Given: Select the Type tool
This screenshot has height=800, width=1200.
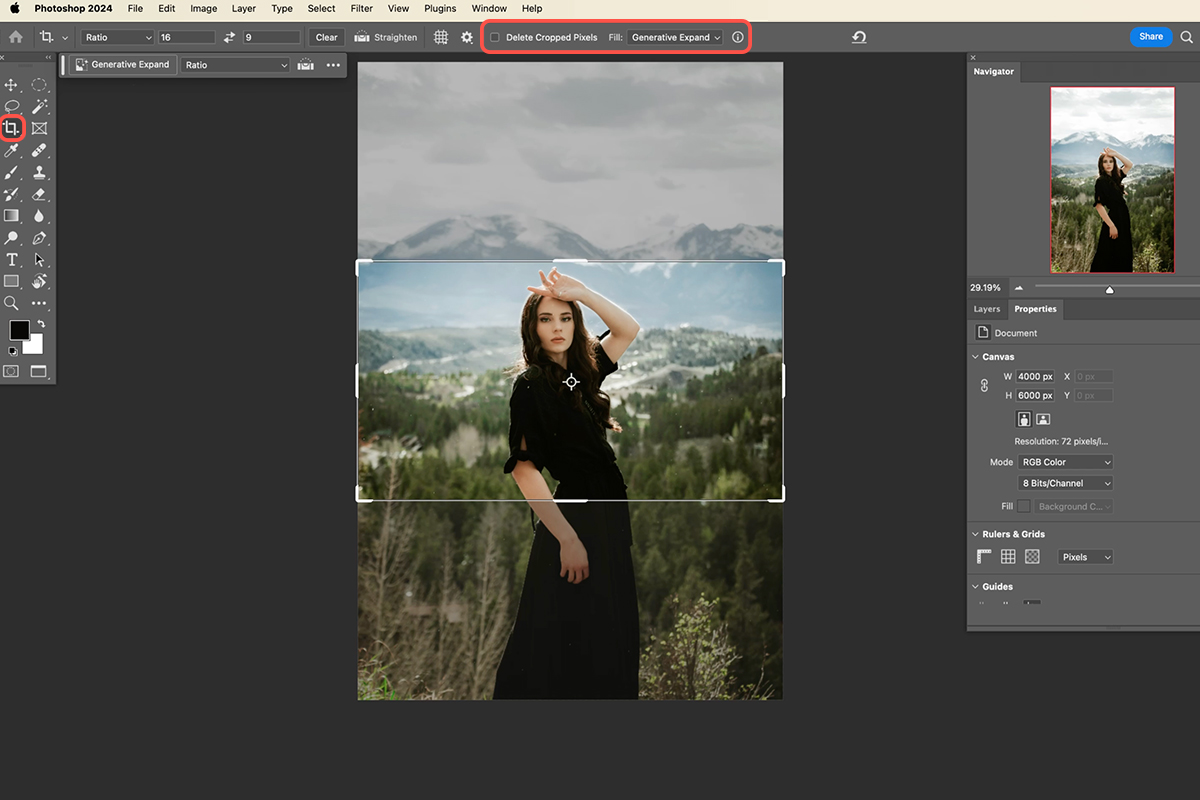Looking at the screenshot, I should click(12, 260).
